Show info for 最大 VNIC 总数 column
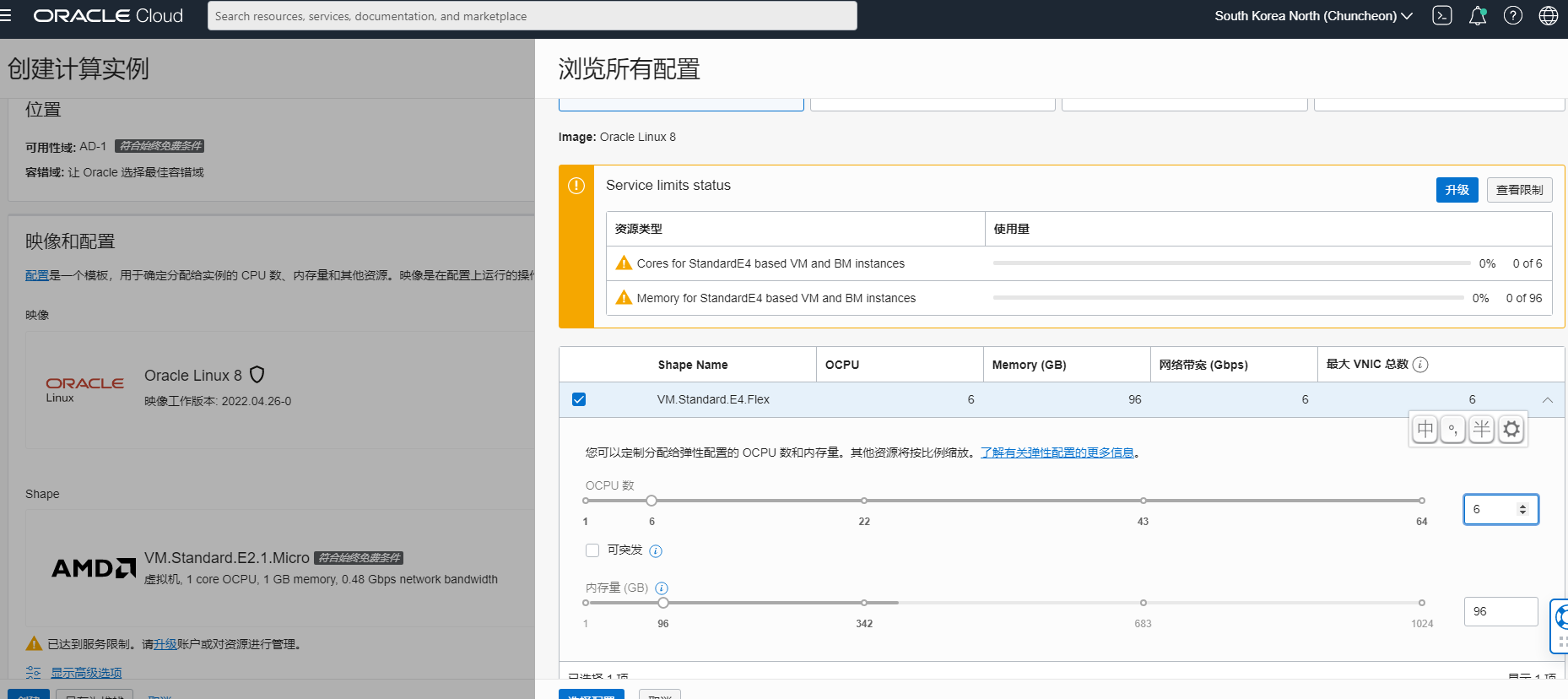The image size is (1568, 699). point(1420,365)
